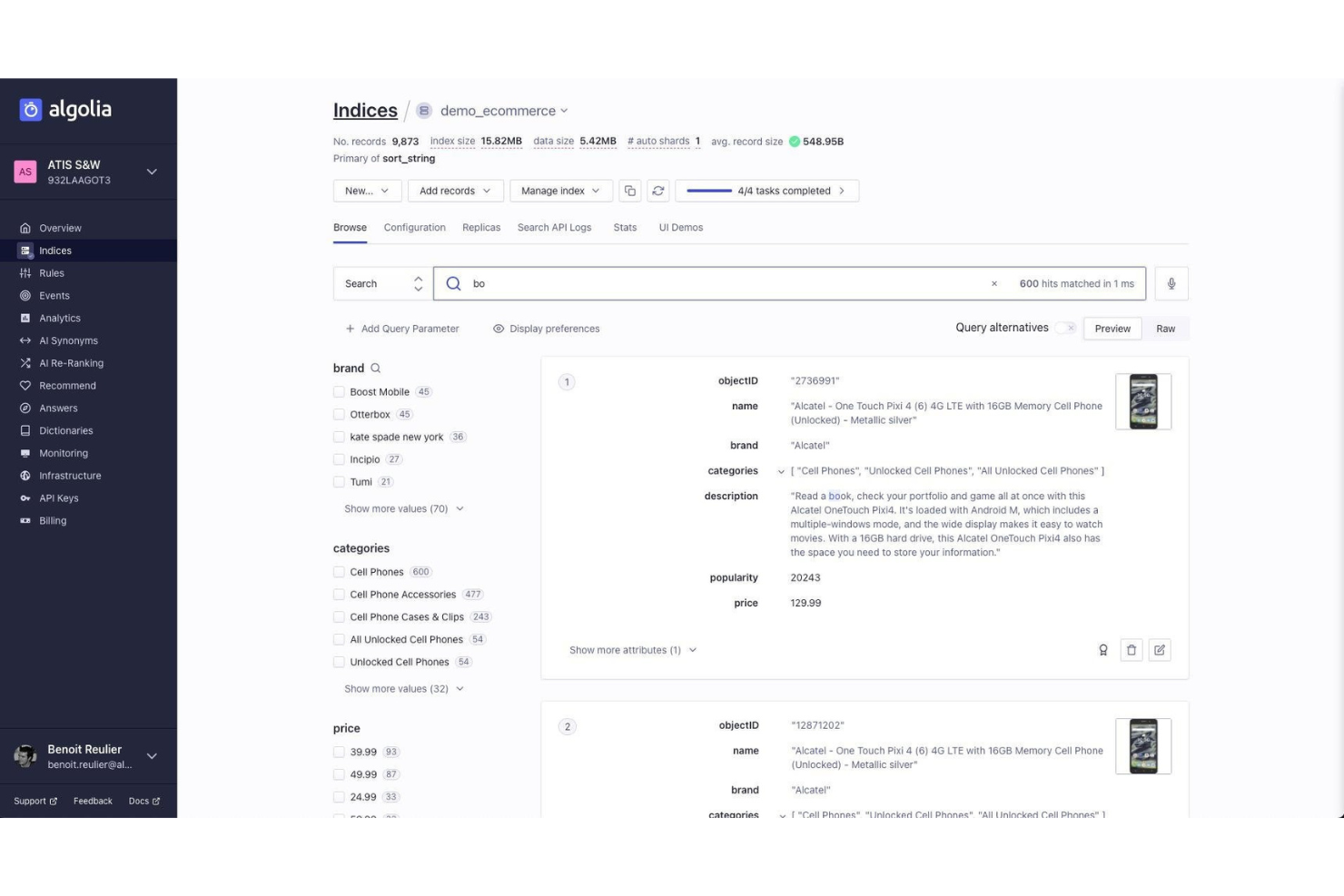This screenshot has width=1344, height=896.
Task: Edit record 1 with the pencil icon
Action: click(x=1160, y=650)
